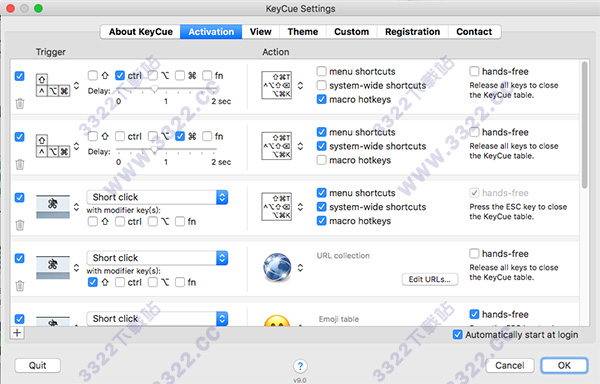This screenshot has width=600, height=384.
Task: Check the ctrl modifier in the third row
Action: coord(120,221)
